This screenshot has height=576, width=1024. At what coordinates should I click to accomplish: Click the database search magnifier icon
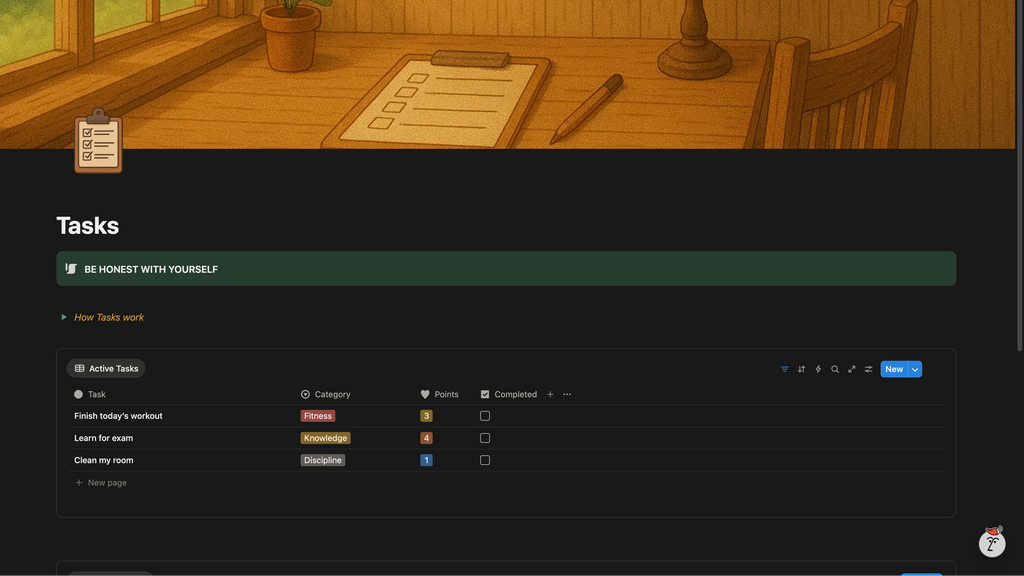pyautogui.click(x=835, y=369)
